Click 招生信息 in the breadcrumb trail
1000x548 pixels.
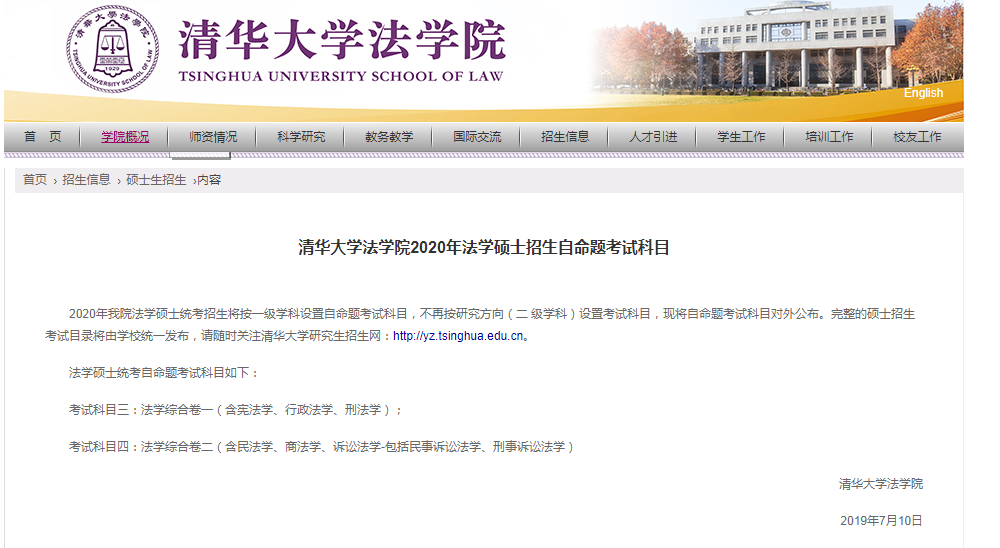tap(86, 180)
